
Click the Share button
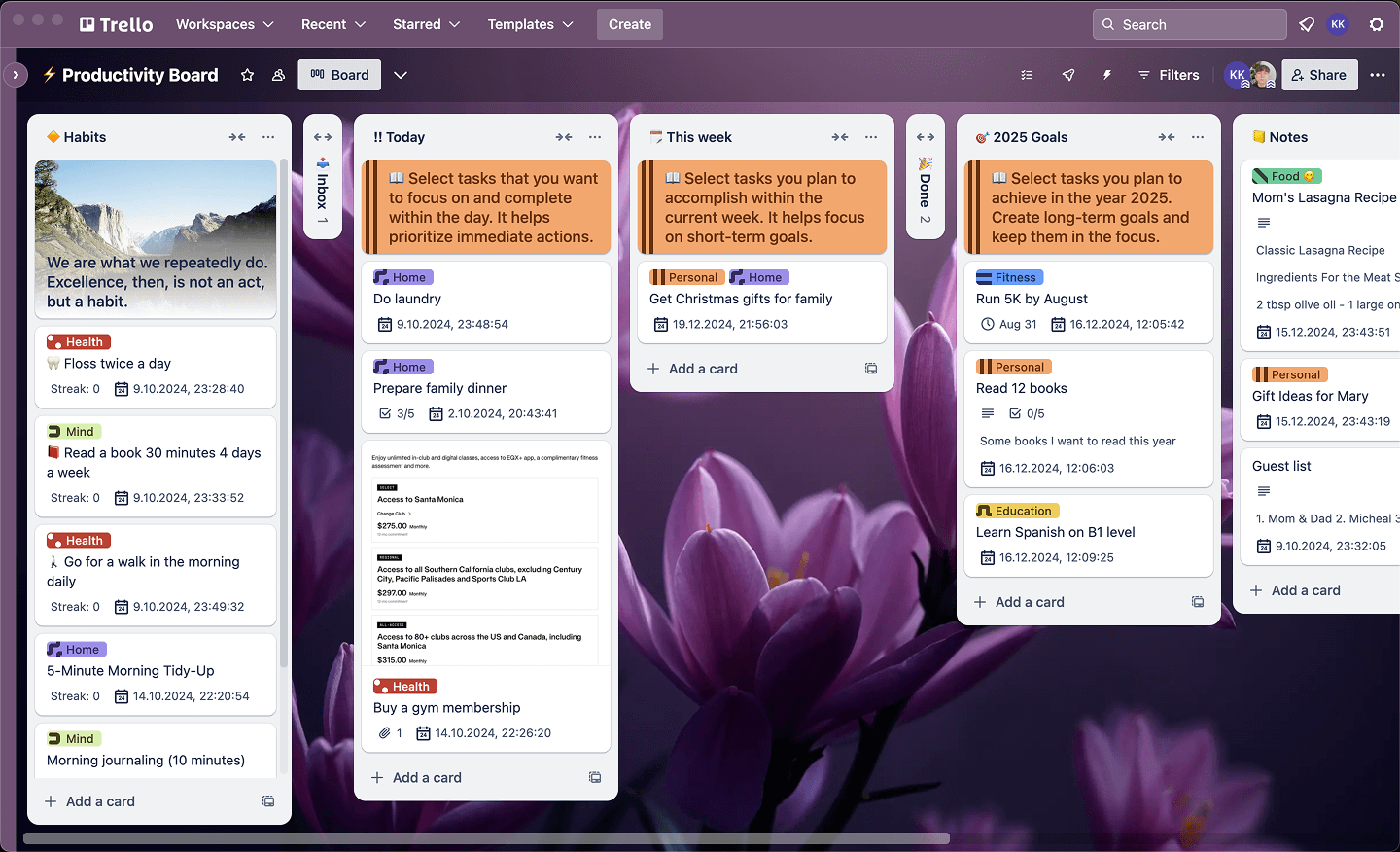coord(1319,75)
